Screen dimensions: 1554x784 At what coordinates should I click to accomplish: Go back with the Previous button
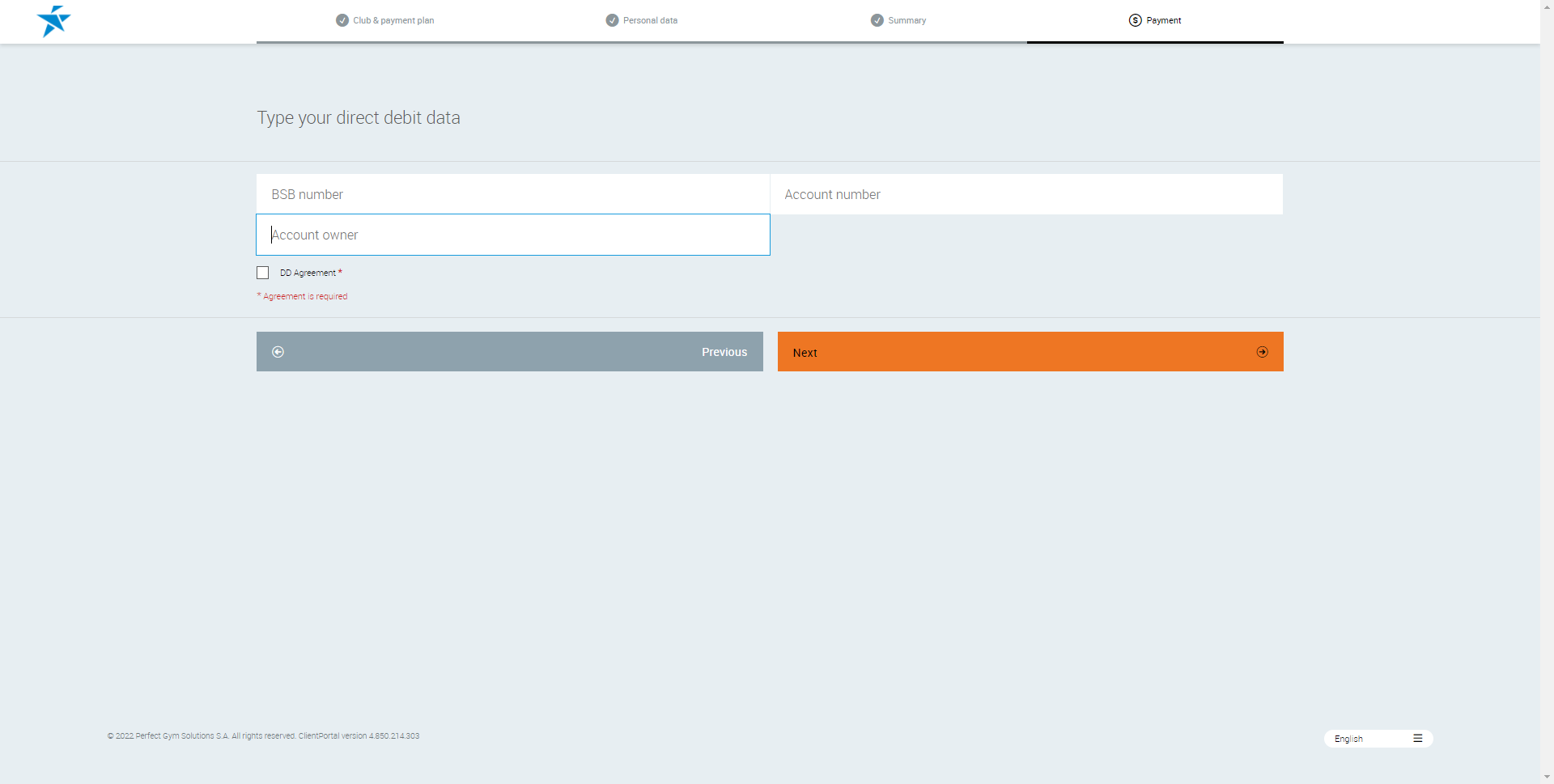(509, 352)
